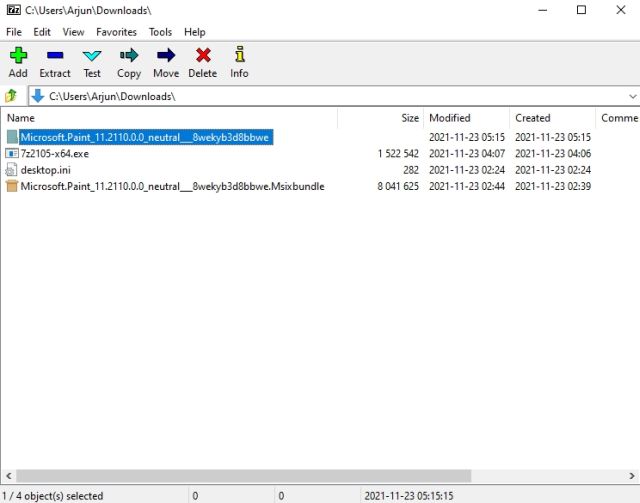Close the 7-Zip window
The image size is (640, 503).
tap(620, 10)
